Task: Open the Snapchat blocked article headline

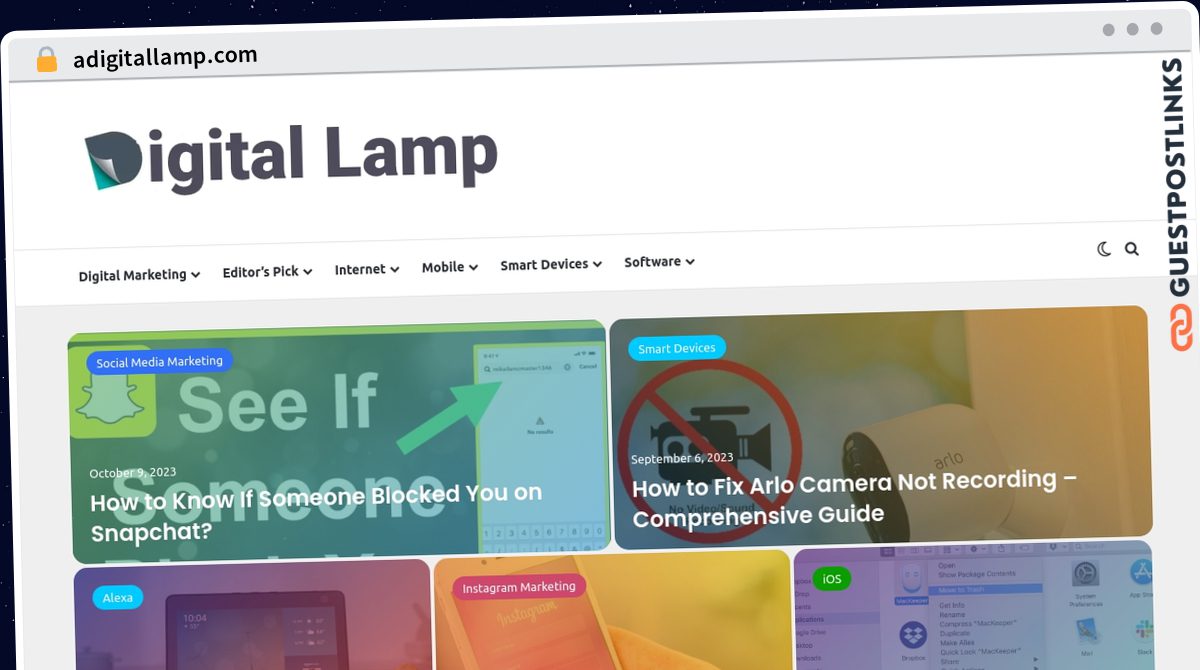Action: click(316, 512)
